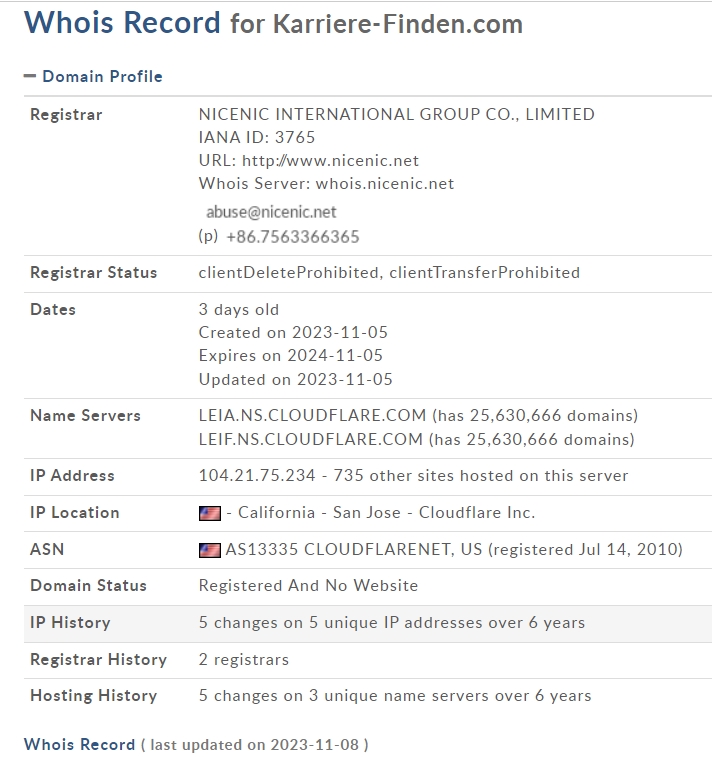
Task: Click whois.nicenic.net Whois server text
Action: [x=385, y=183]
